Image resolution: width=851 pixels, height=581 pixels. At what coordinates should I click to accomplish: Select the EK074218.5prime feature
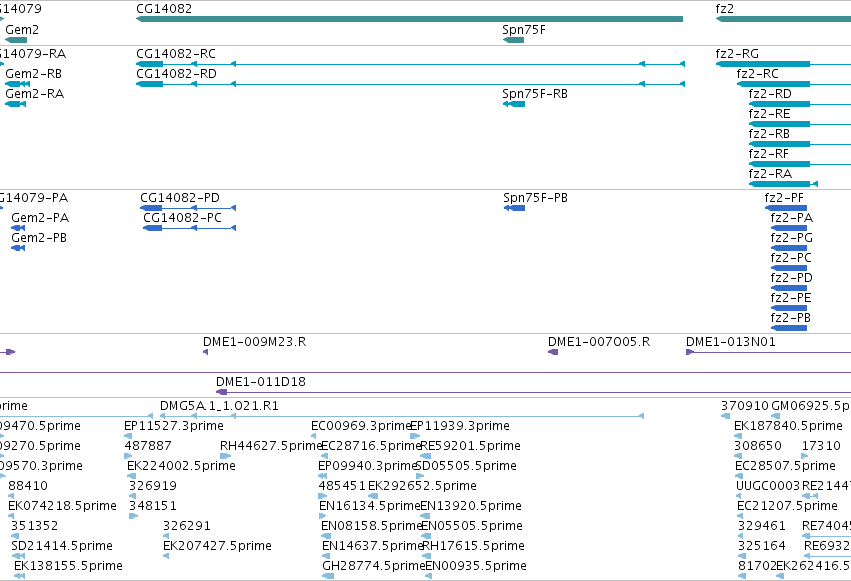11,516
